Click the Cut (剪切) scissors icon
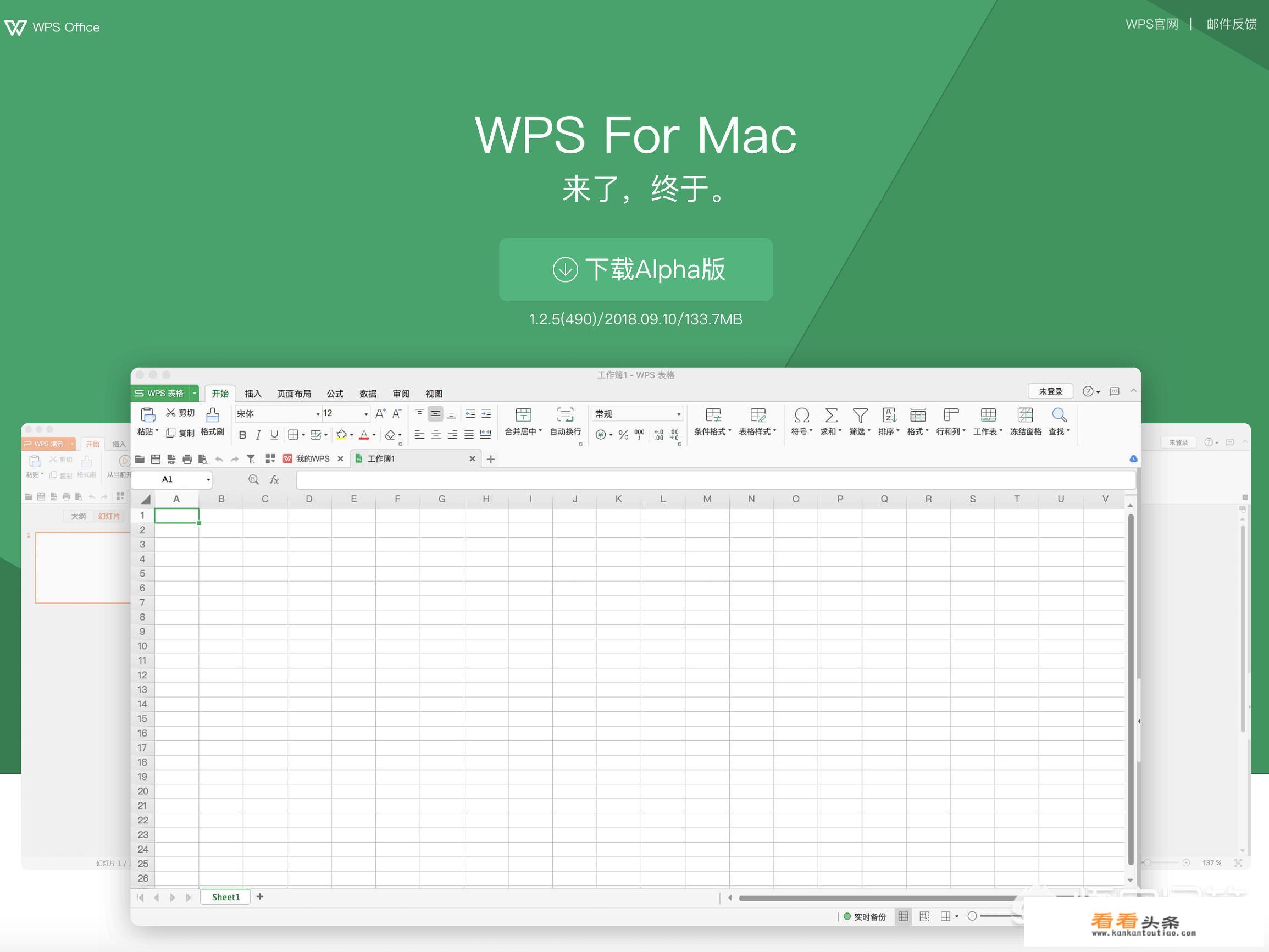The height and width of the screenshot is (952, 1269). [x=170, y=413]
